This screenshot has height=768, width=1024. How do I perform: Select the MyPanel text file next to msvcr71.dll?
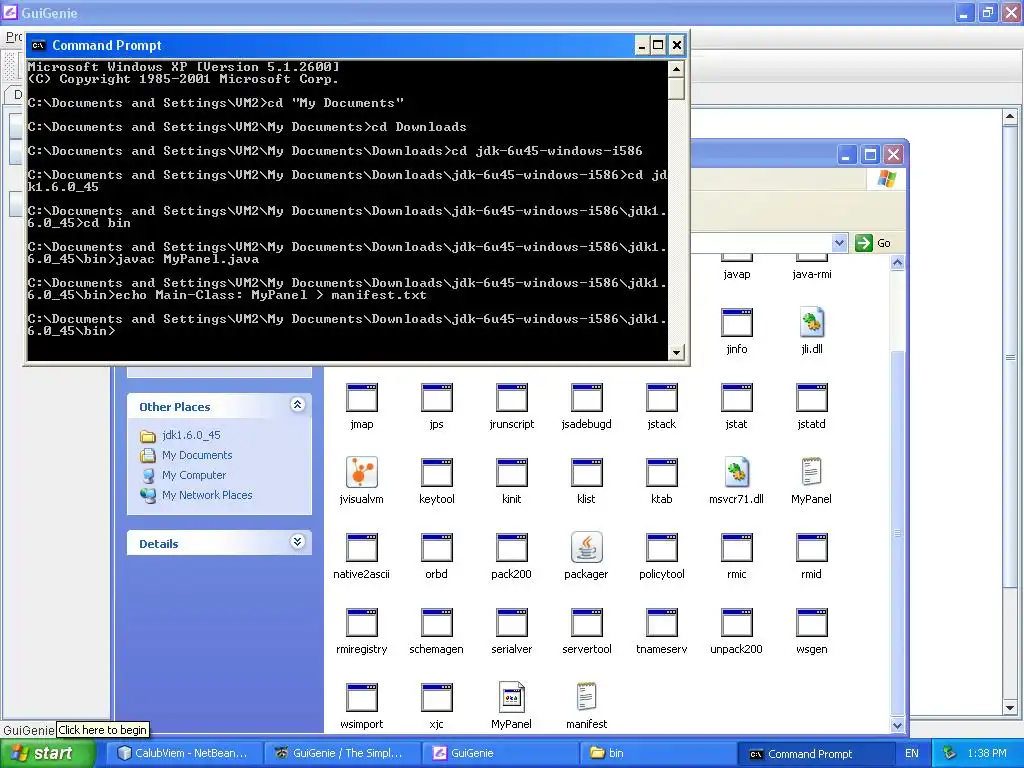pos(812,472)
